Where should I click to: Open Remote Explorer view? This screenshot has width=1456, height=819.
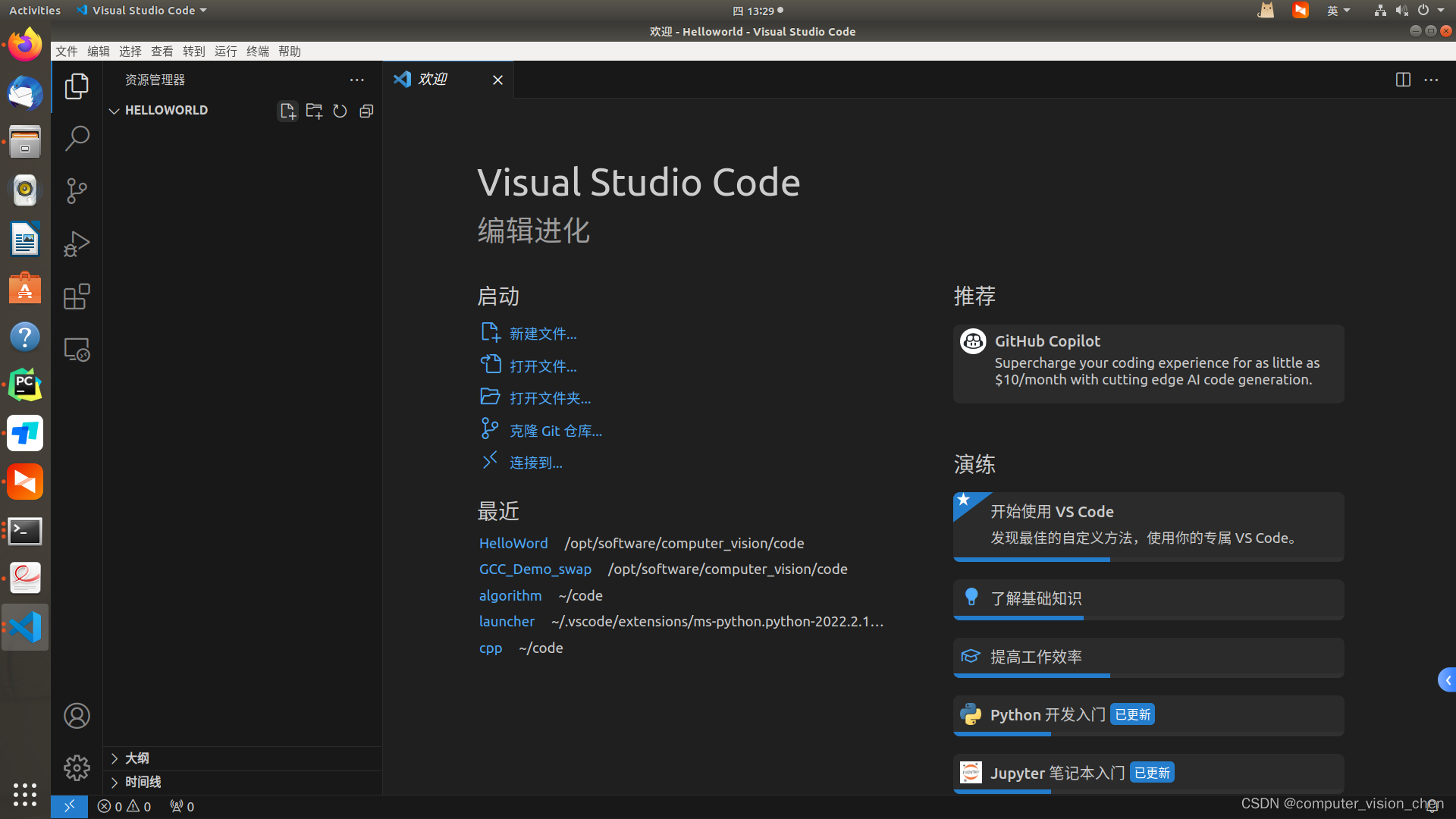(x=77, y=350)
